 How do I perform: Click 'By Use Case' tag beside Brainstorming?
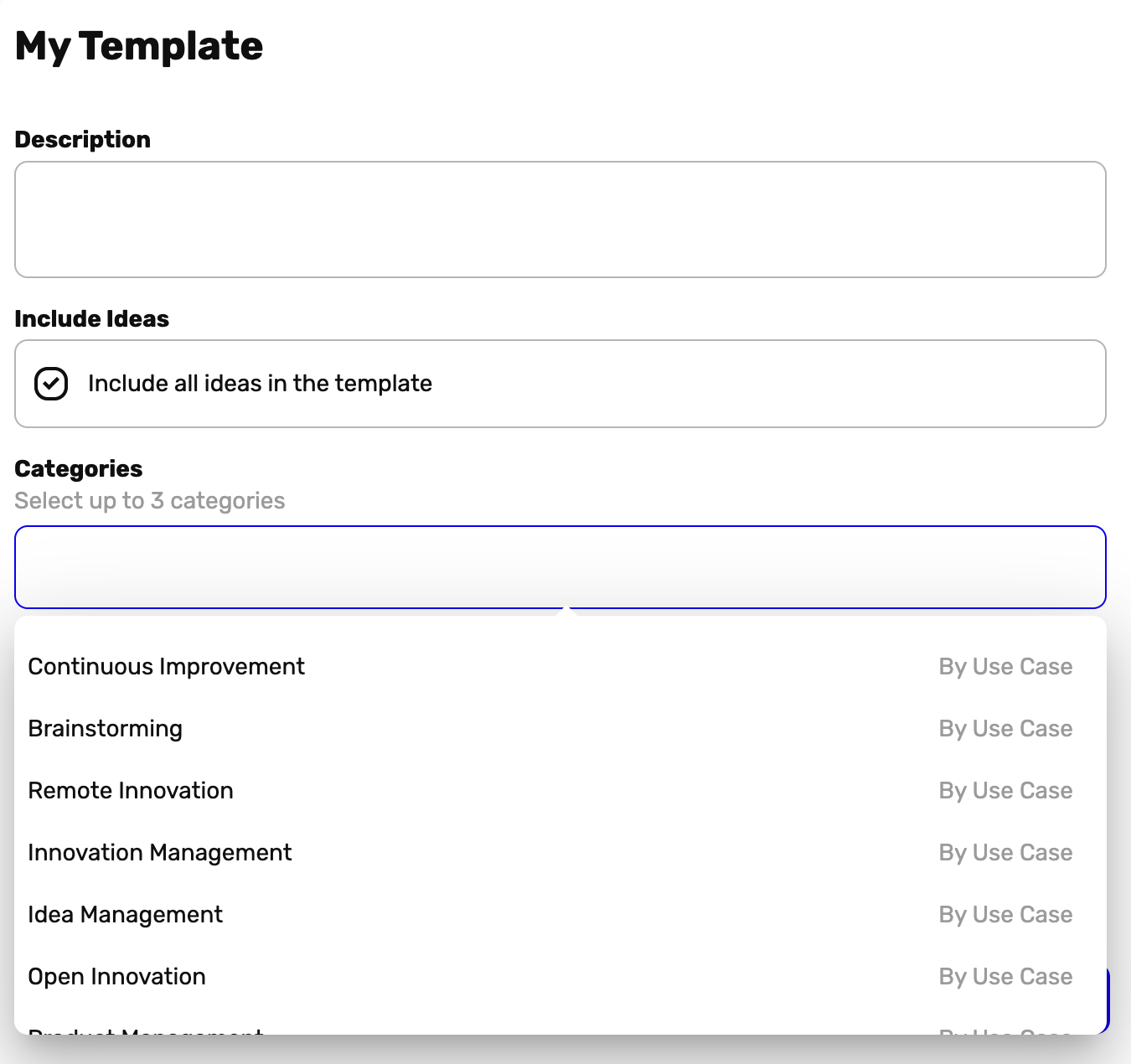click(x=1005, y=729)
